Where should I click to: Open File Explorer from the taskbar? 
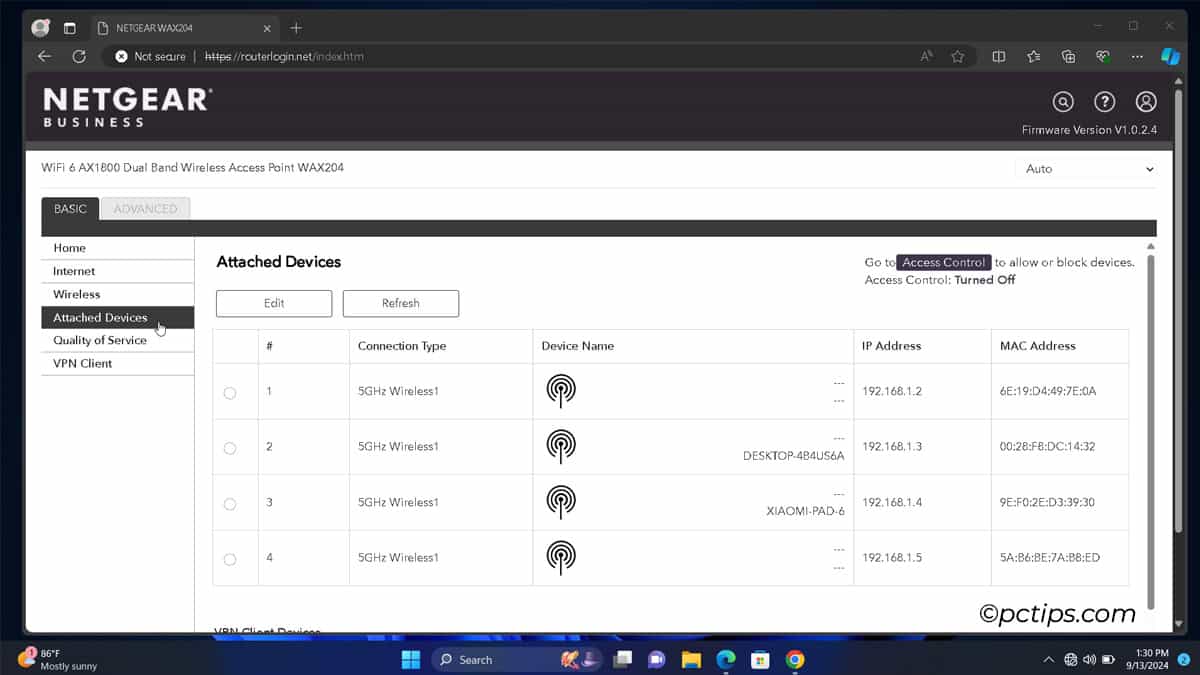pyautogui.click(x=690, y=659)
